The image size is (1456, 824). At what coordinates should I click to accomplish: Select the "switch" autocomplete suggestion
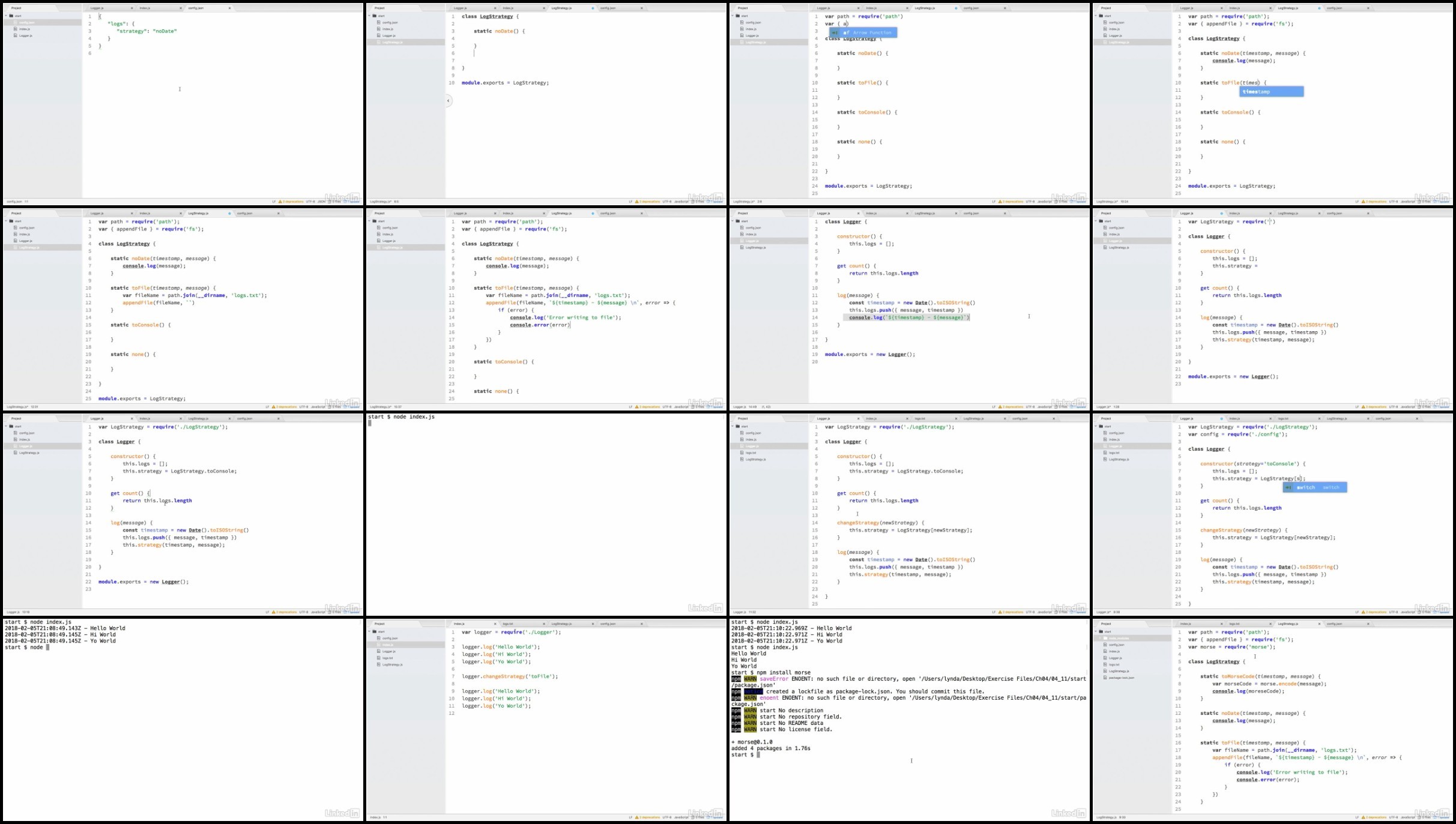[x=1315, y=487]
